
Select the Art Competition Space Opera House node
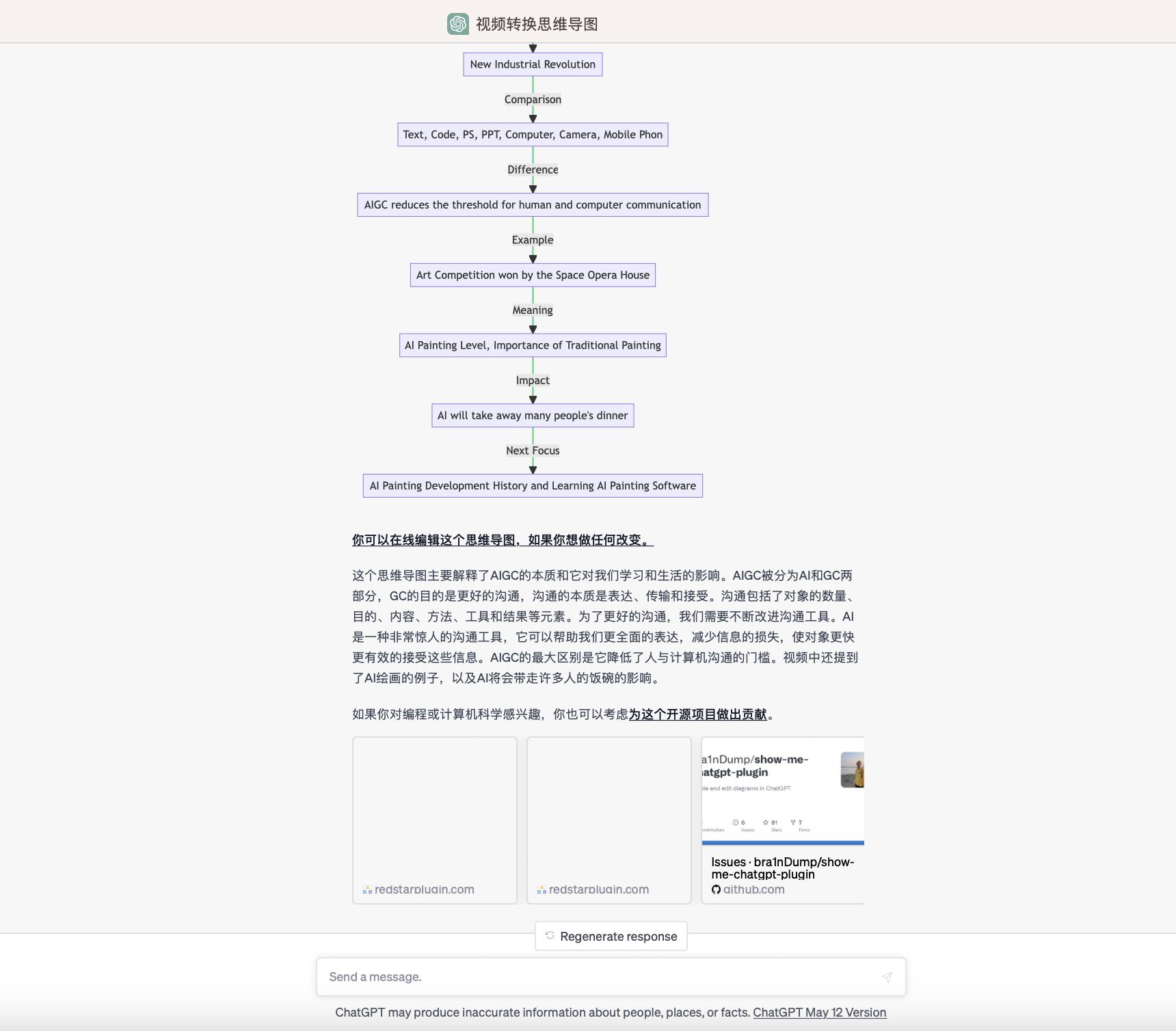(x=533, y=275)
